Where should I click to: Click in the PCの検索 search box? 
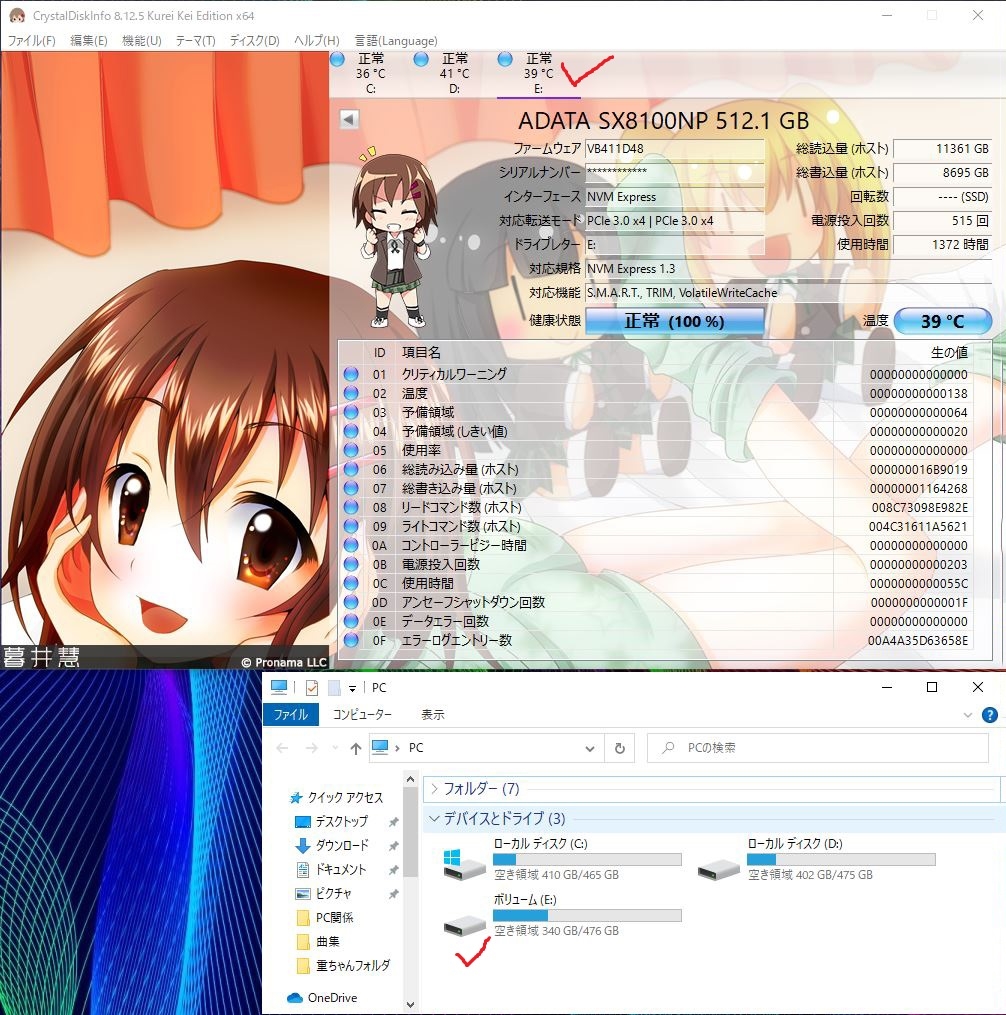click(818, 748)
